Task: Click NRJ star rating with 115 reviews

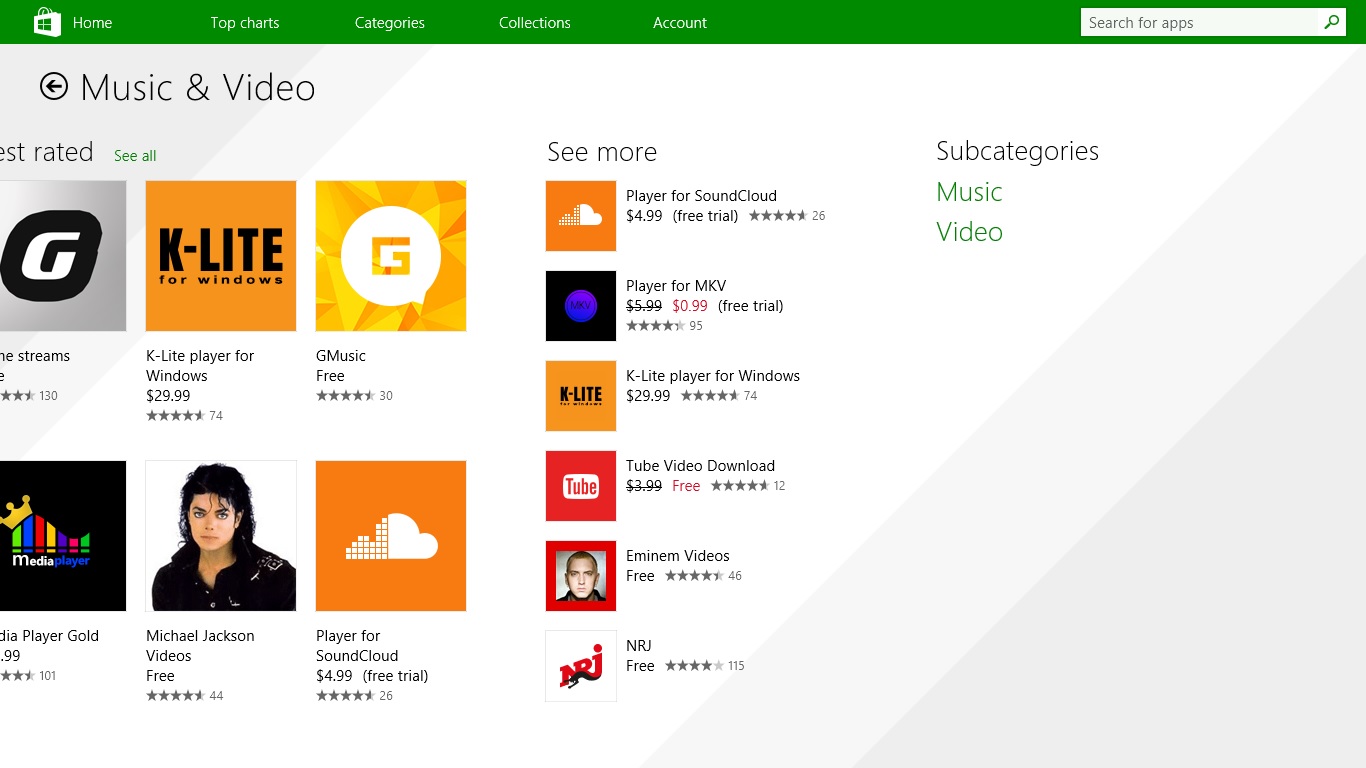Action: [705, 666]
